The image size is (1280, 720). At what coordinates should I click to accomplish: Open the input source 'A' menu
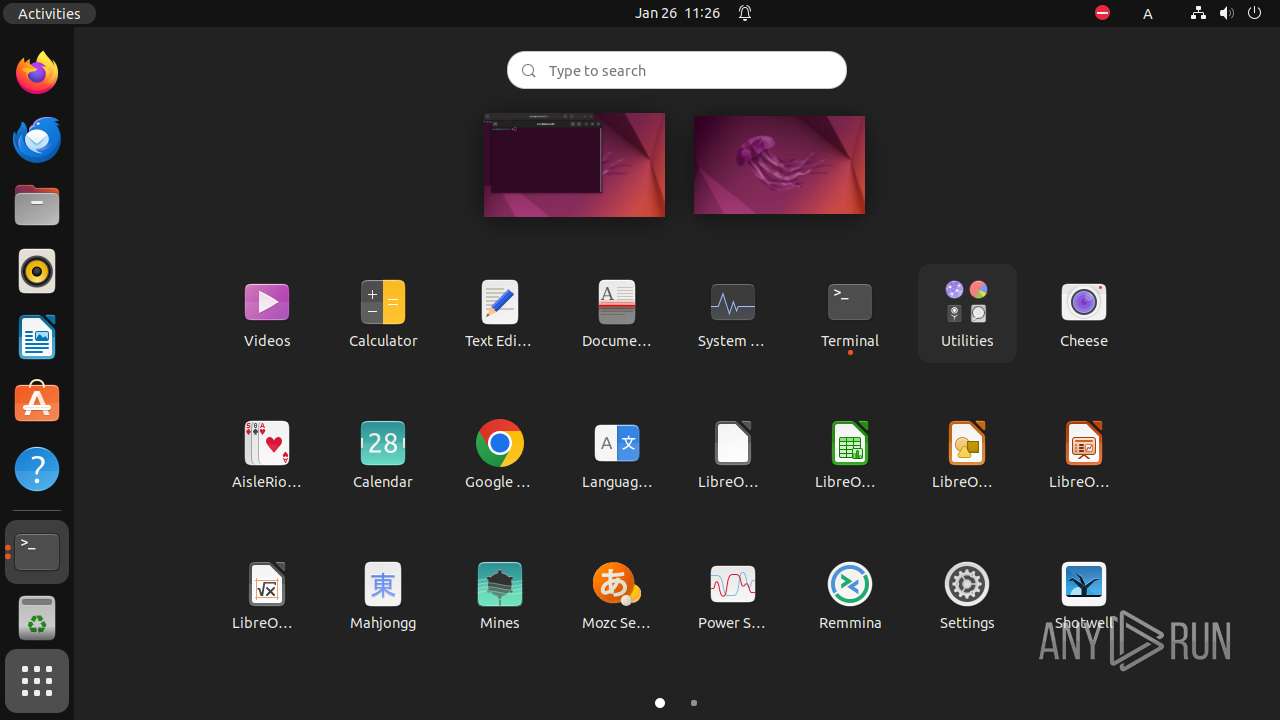point(1148,13)
